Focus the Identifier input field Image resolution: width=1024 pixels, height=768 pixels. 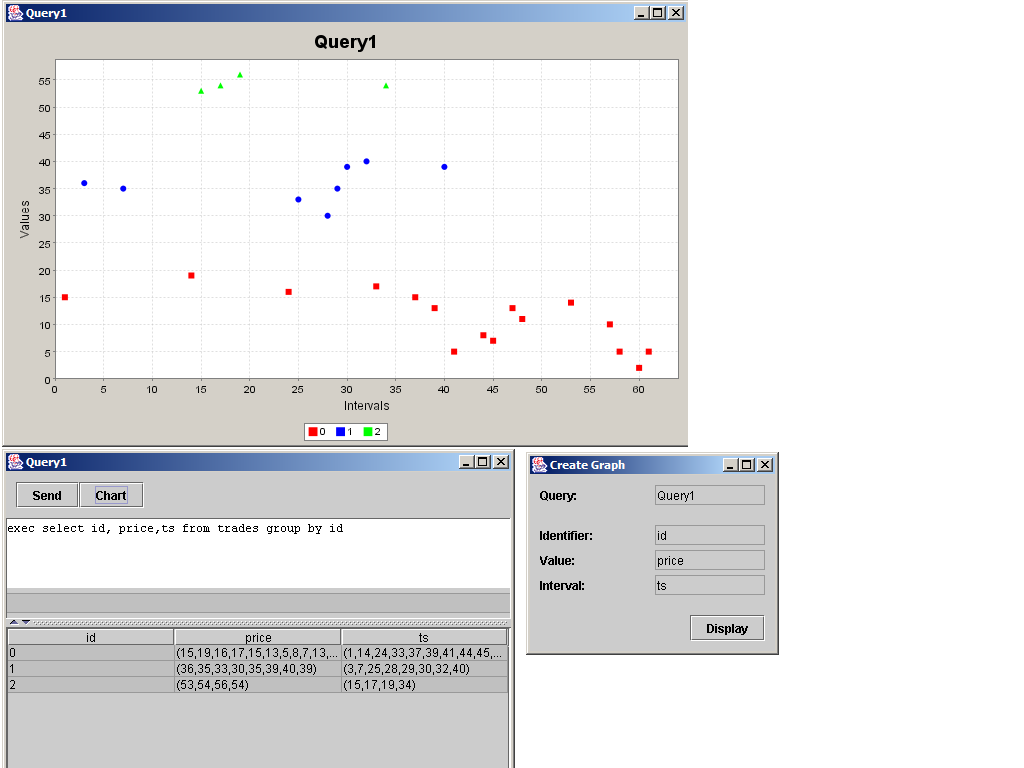click(x=710, y=535)
